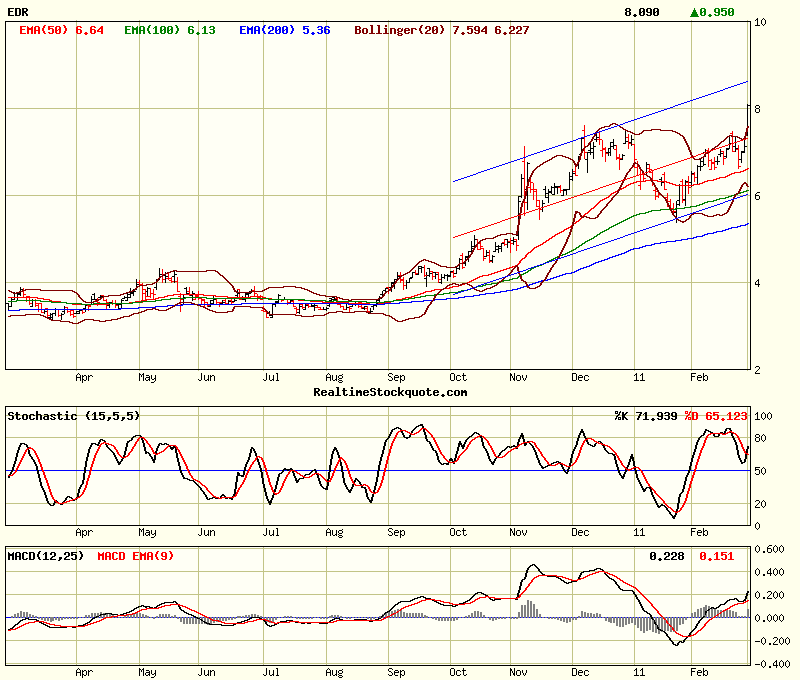This screenshot has height=680, width=800.
Task: Click the Jul label under the Stochastic chart
Action: pos(271,532)
